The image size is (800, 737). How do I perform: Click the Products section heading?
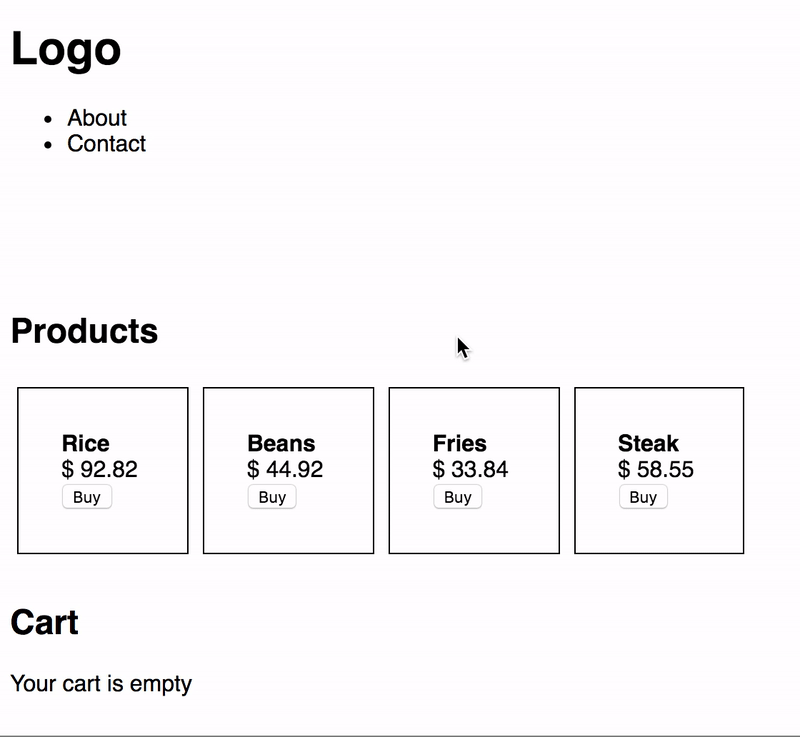tap(84, 331)
